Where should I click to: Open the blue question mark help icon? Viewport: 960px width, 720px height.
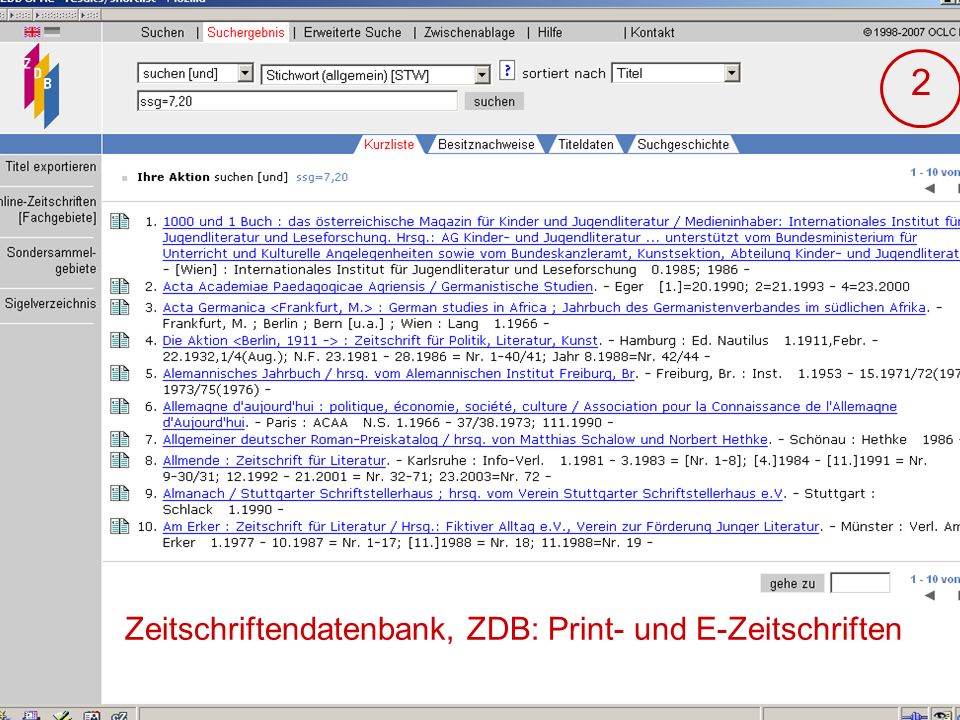pos(507,70)
